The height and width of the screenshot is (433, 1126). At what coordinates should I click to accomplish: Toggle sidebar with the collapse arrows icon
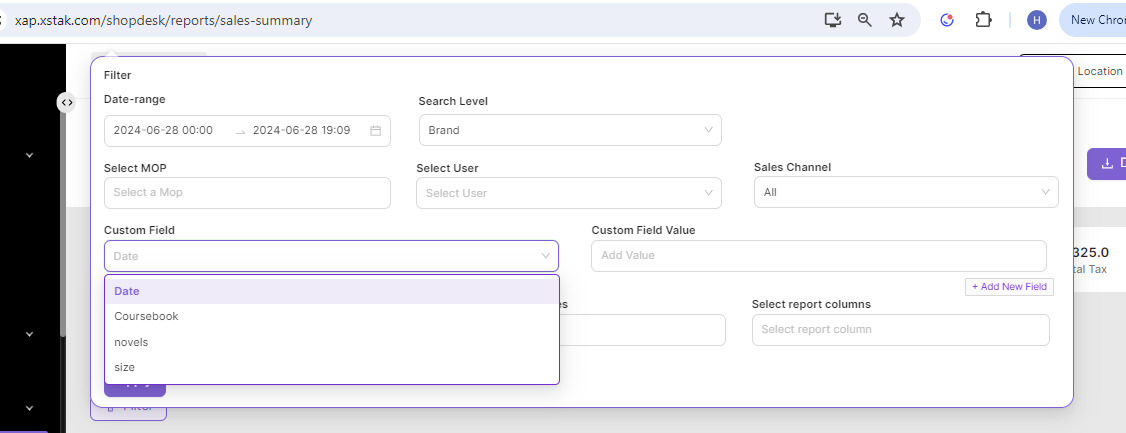66,102
